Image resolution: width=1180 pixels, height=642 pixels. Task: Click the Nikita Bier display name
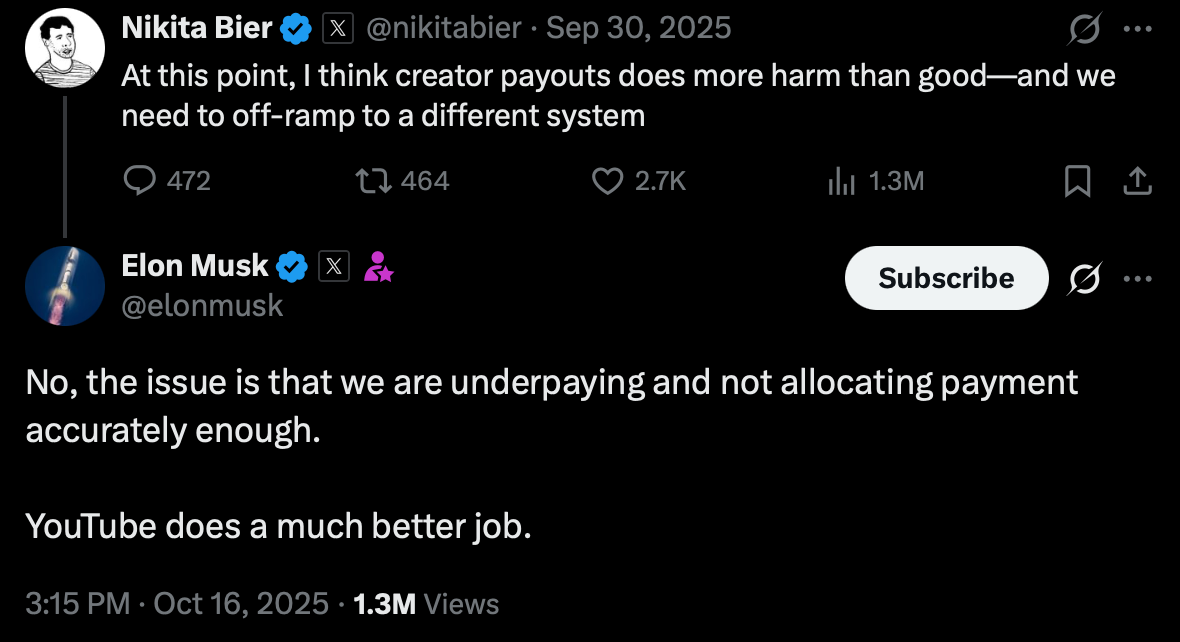coord(196,28)
